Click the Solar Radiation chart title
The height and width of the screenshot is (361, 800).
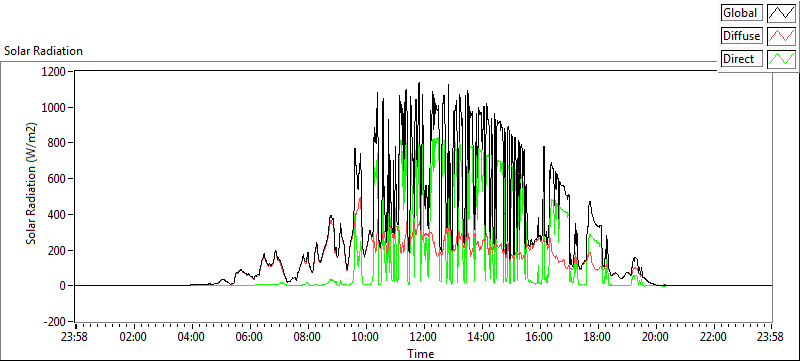tap(43, 51)
